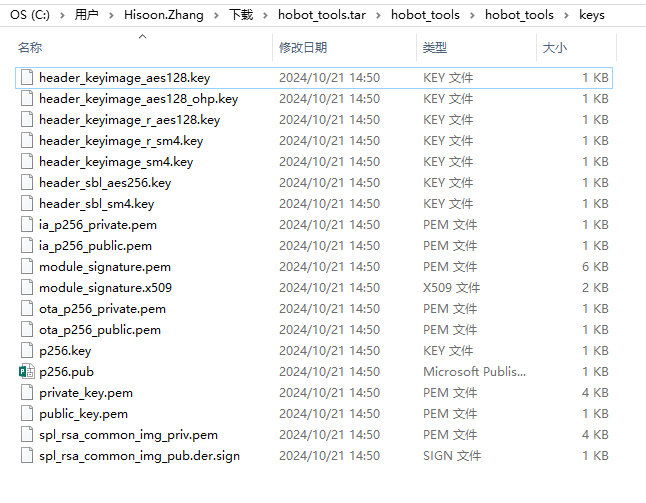This screenshot has width=646, height=503.
Task: Select header_keyimage_r_sm4.key file name
Action: (120, 141)
